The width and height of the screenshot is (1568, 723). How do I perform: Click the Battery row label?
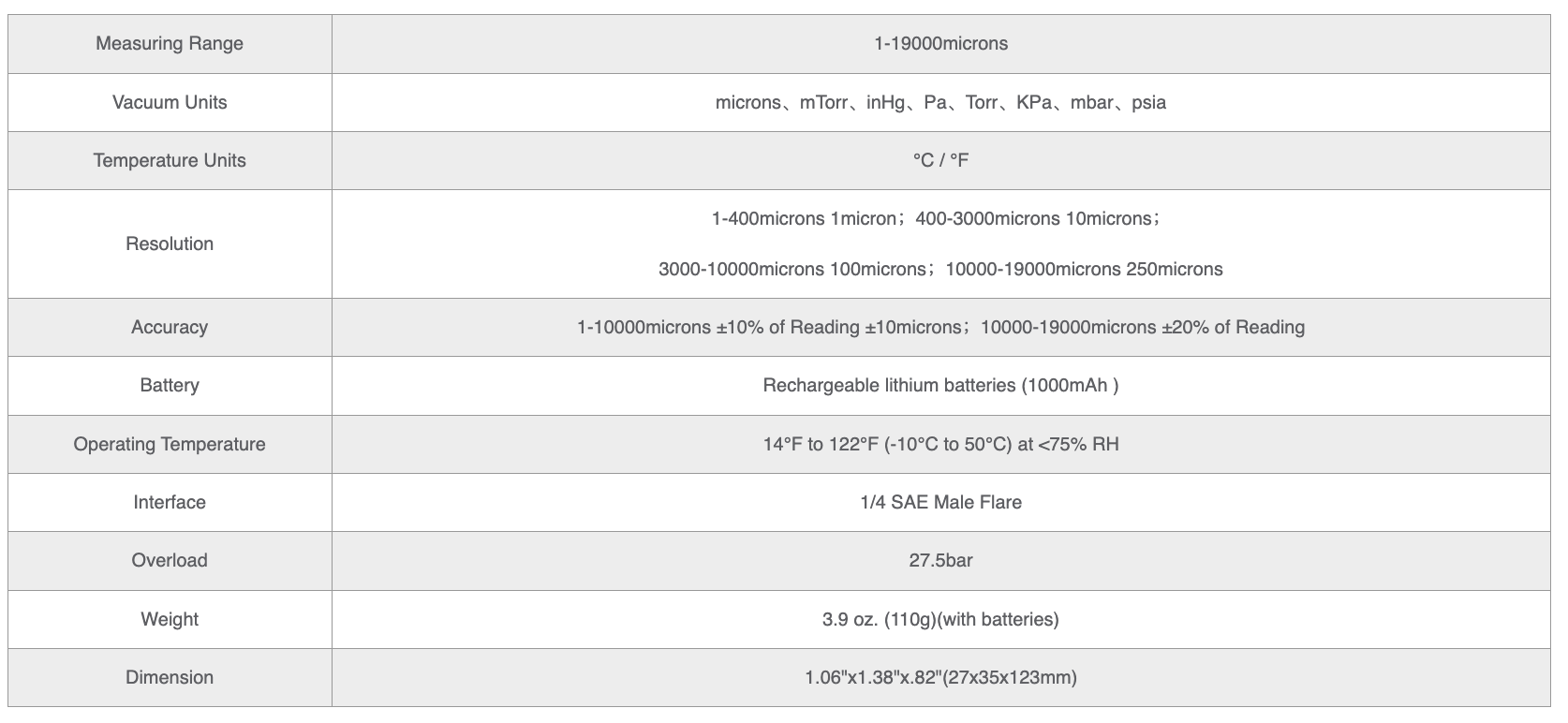tap(170, 386)
